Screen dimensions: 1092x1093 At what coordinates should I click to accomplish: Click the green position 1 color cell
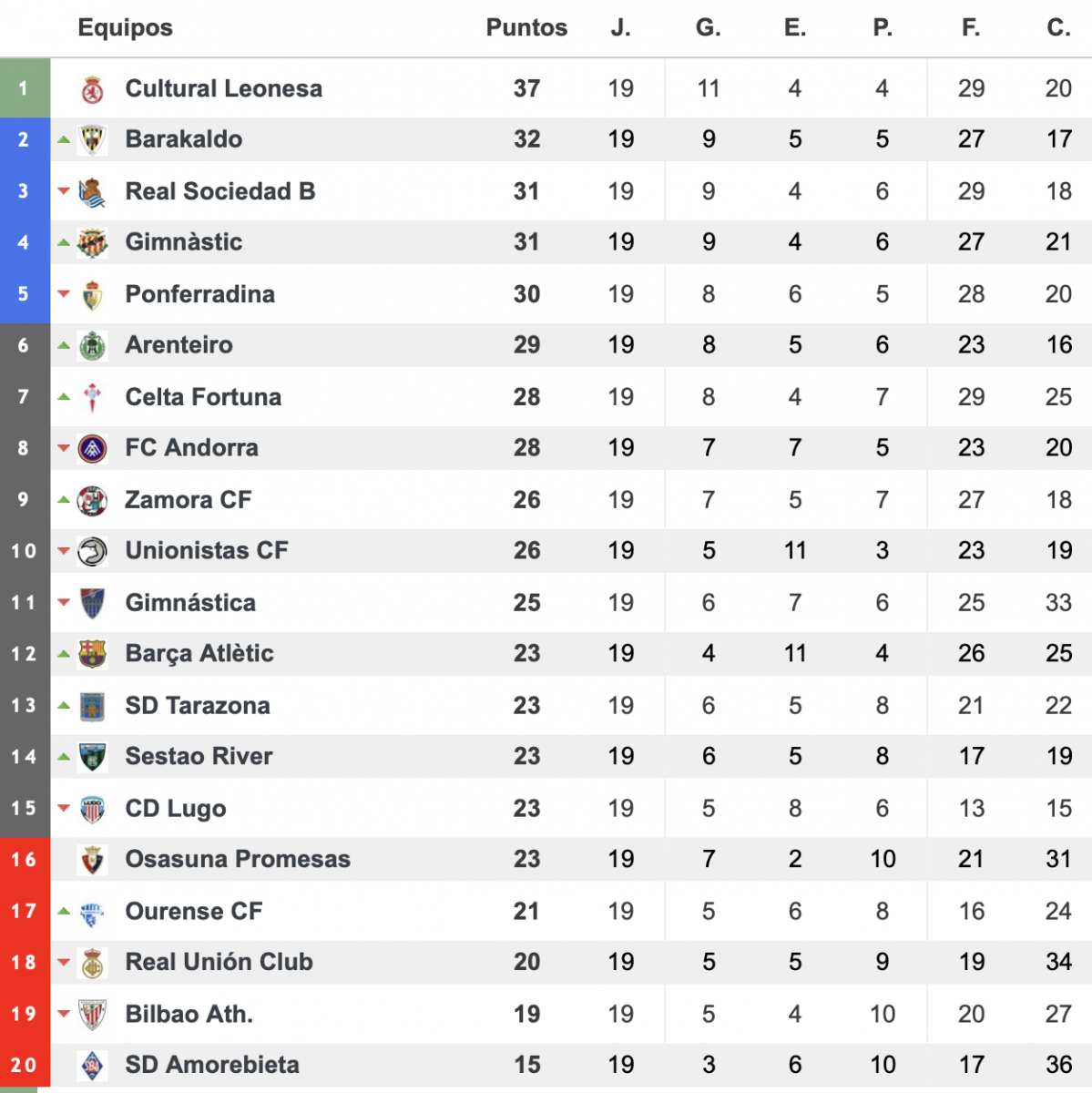click(25, 88)
